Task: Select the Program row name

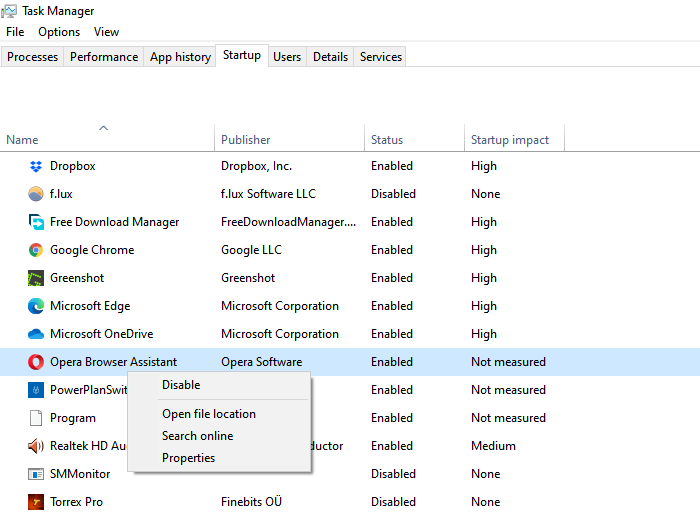Action: coord(73,418)
